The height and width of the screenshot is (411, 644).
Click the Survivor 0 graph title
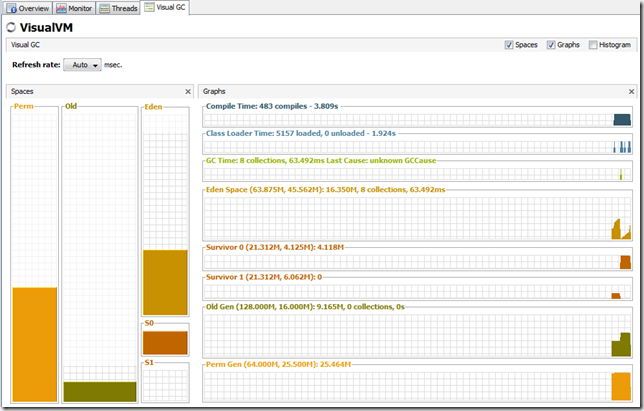275,247
